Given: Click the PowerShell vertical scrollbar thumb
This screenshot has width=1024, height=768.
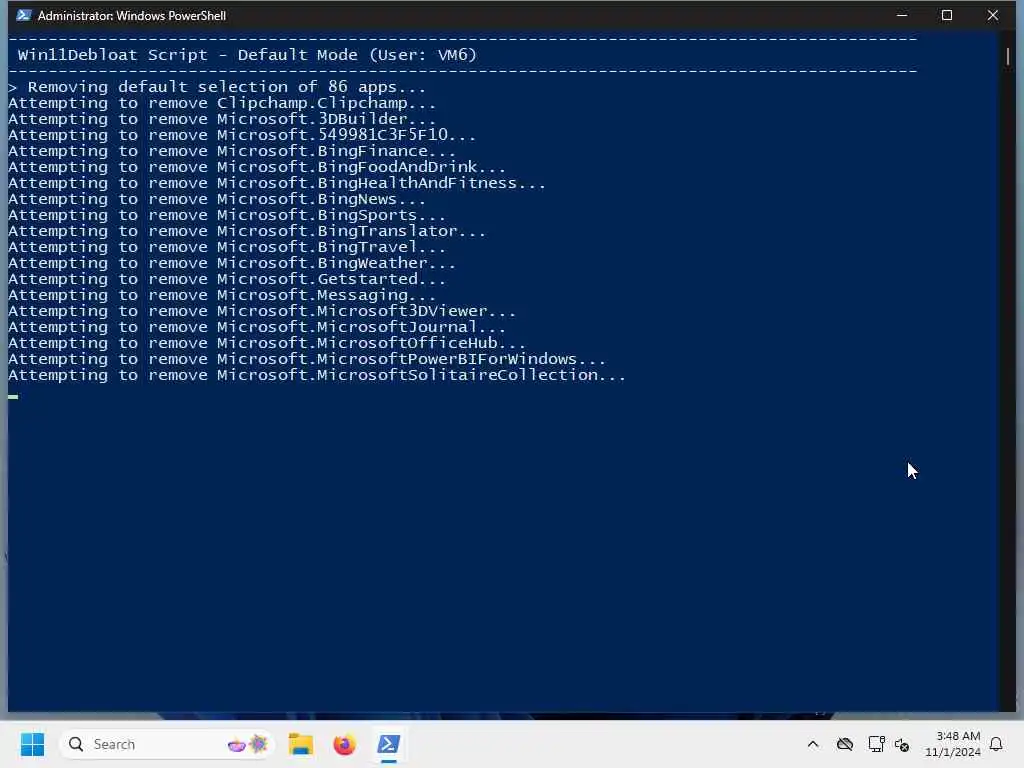Looking at the screenshot, I should (1008, 57).
